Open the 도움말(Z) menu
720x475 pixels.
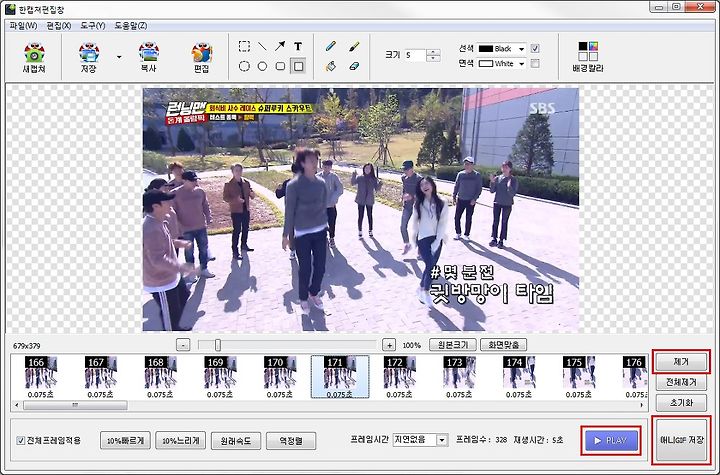tap(131, 26)
